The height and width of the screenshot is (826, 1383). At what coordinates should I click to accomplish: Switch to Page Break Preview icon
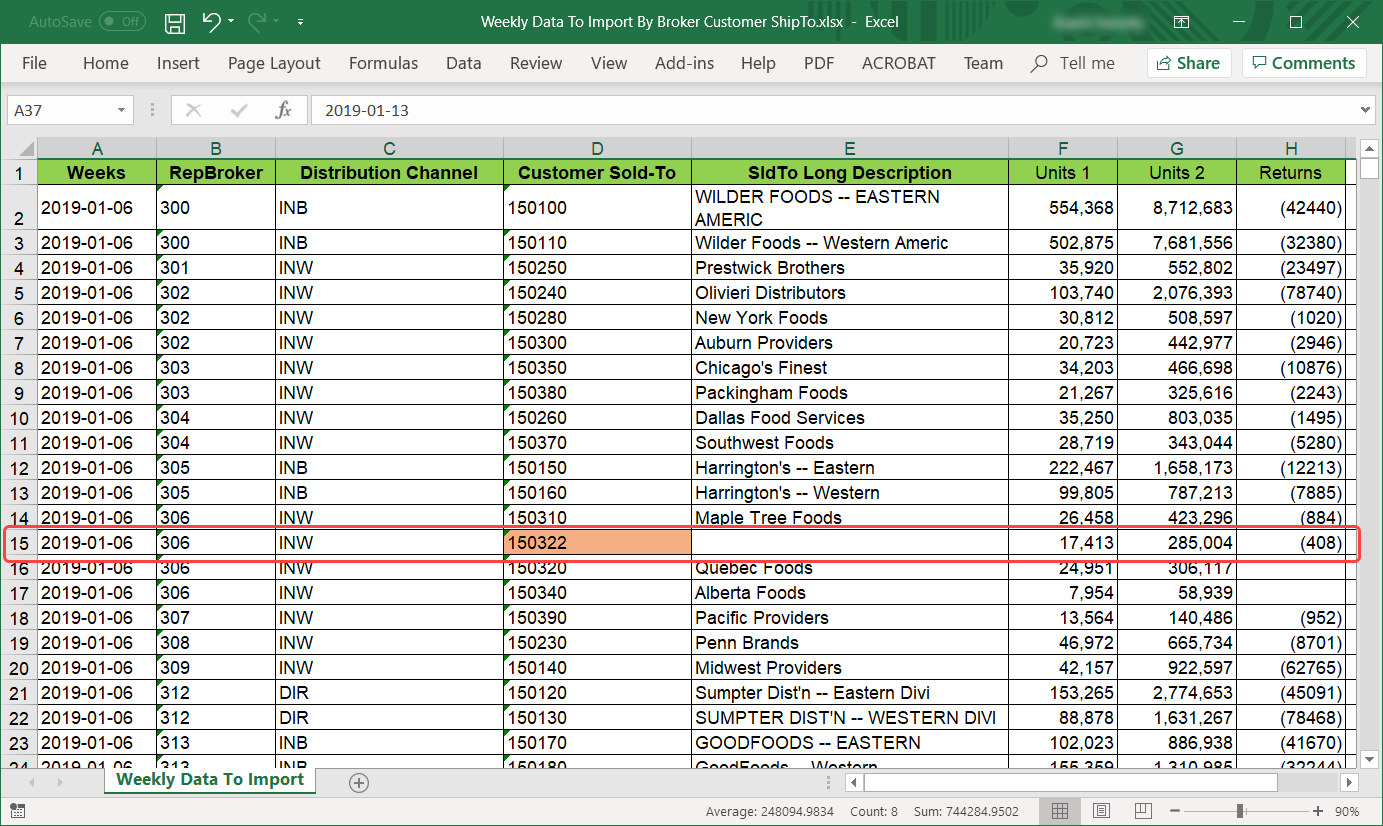(x=1142, y=810)
